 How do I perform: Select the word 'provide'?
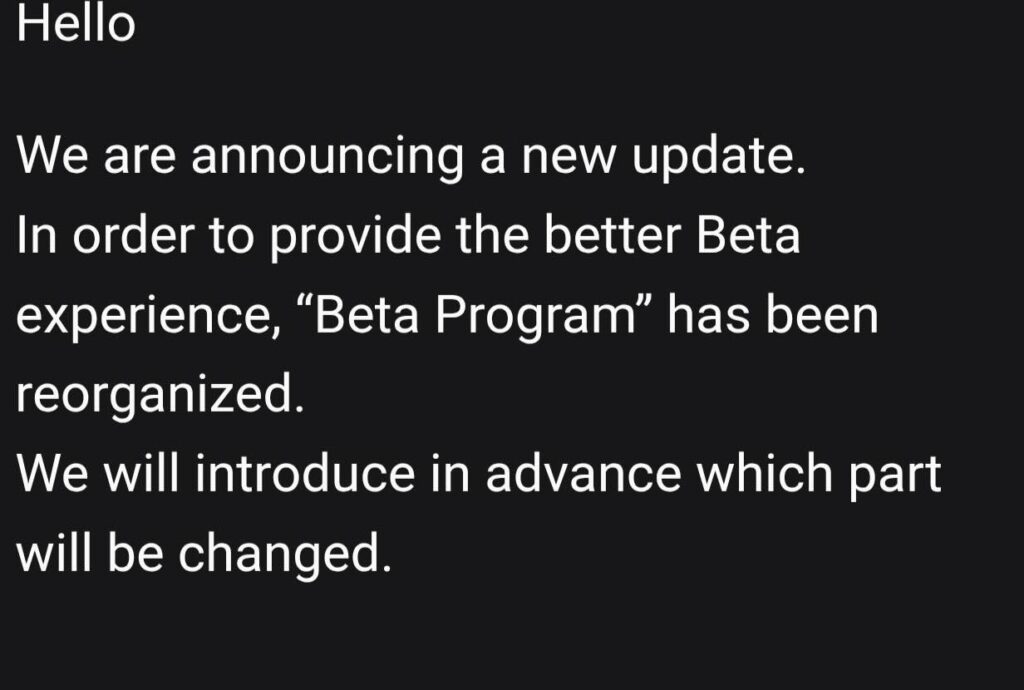355,236
